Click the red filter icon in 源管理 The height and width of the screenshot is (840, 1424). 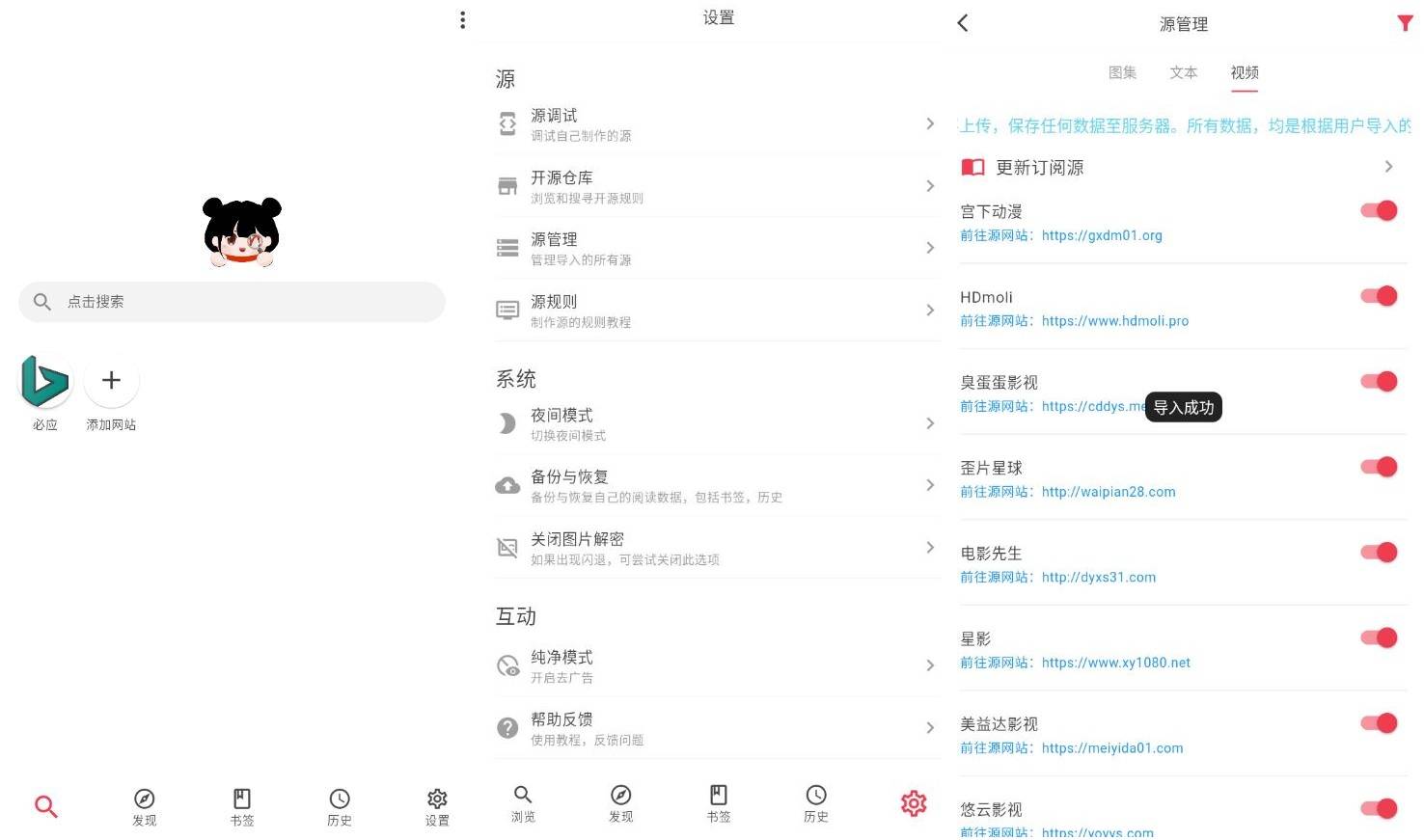1405,23
